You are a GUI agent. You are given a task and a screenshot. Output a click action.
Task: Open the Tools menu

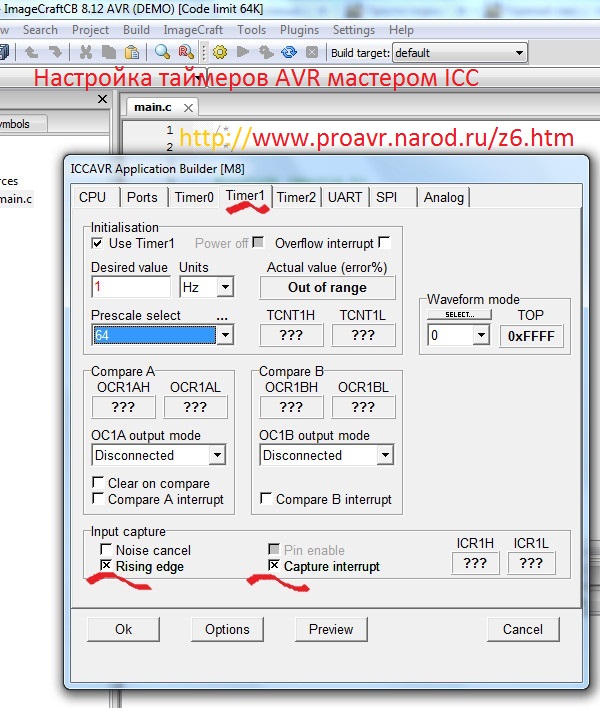tap(251, 30)
